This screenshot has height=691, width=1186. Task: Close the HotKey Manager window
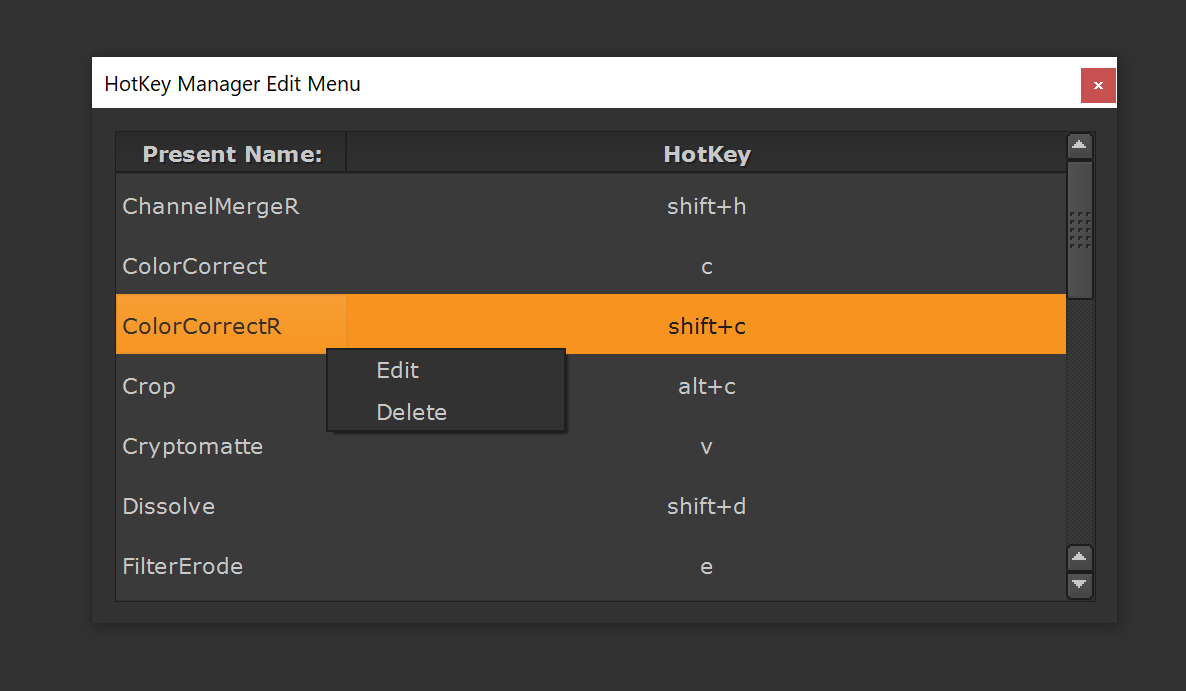pyautogui.click(x=1098, y=86)
